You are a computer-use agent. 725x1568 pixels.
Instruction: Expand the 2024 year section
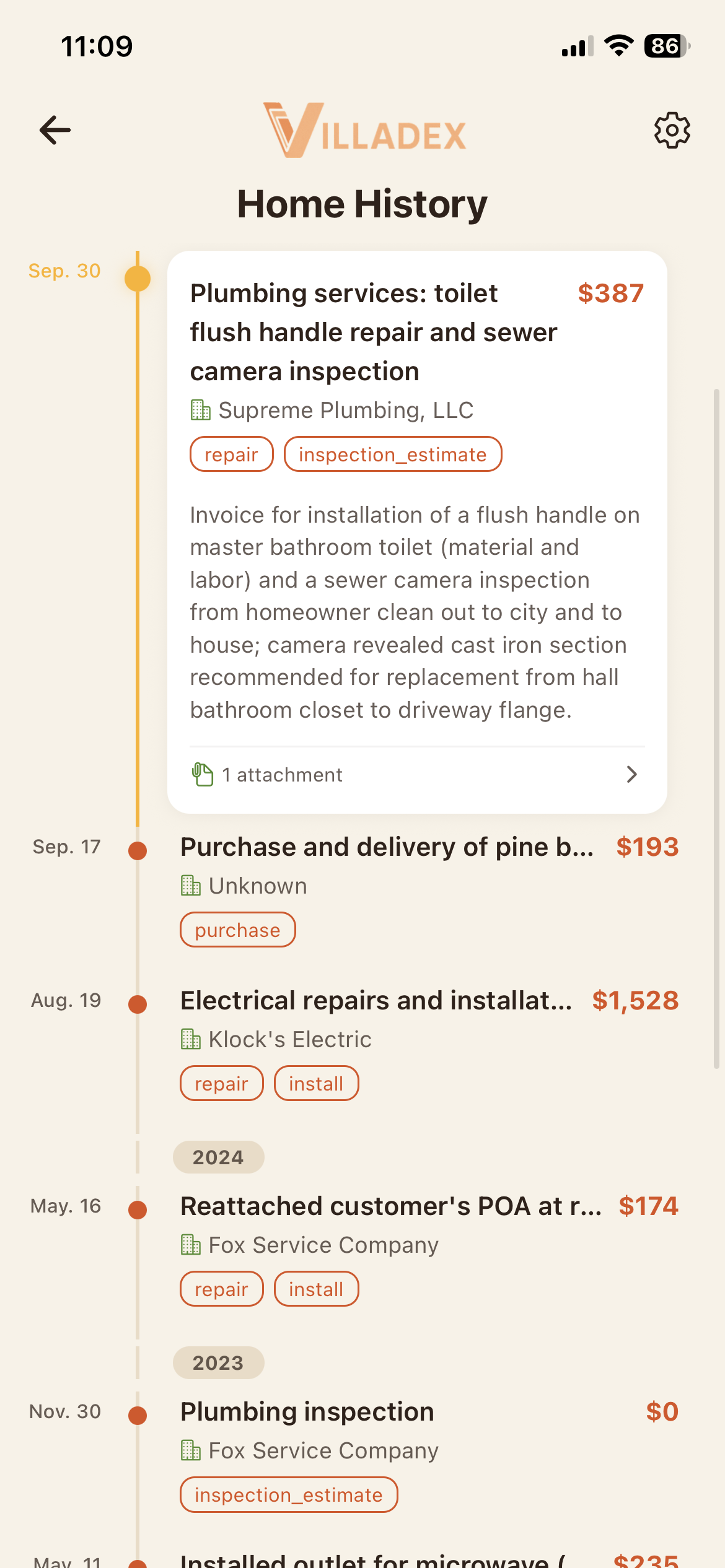tap(218, 1157)
